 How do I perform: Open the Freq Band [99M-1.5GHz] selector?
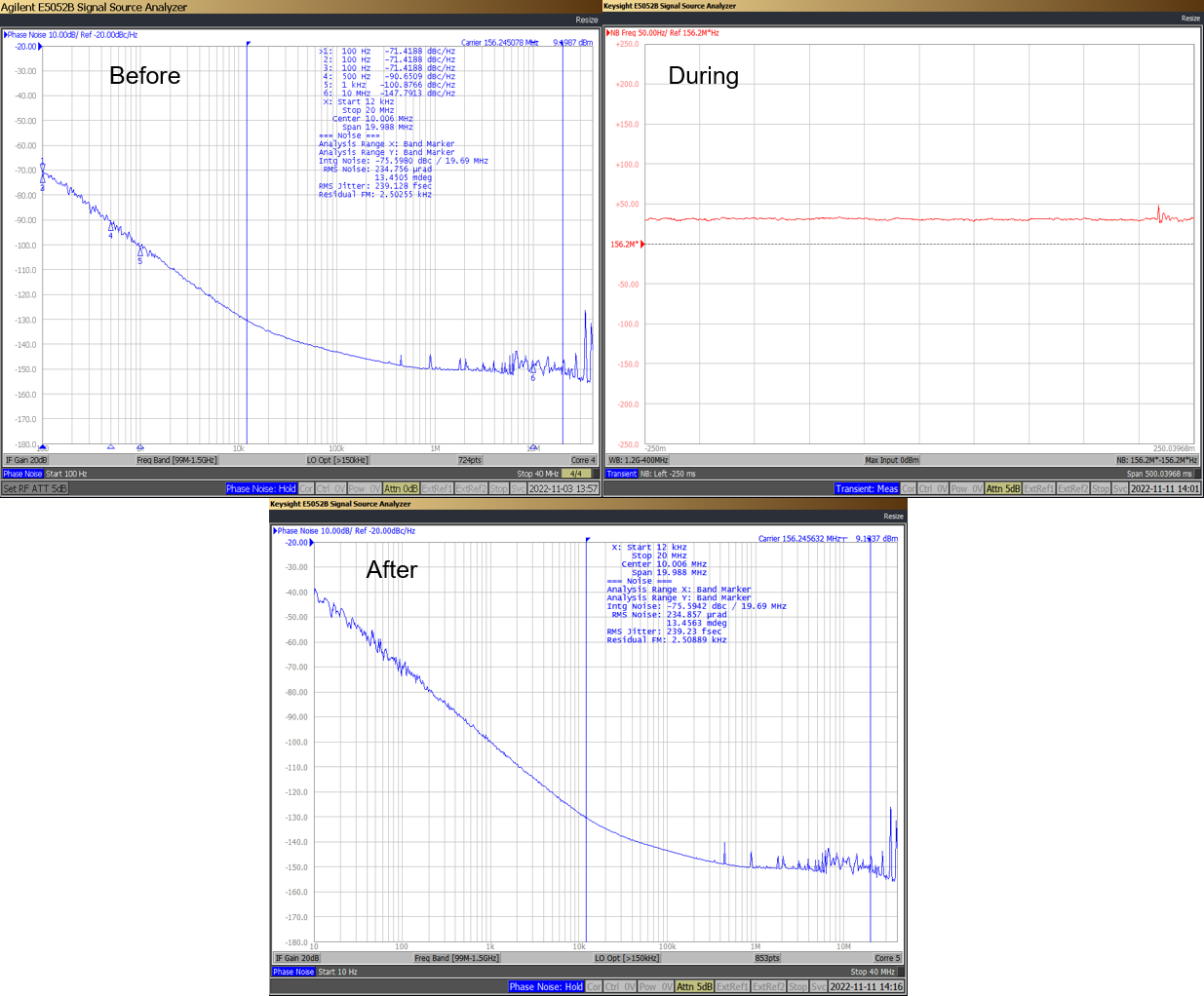pos(176,460)
